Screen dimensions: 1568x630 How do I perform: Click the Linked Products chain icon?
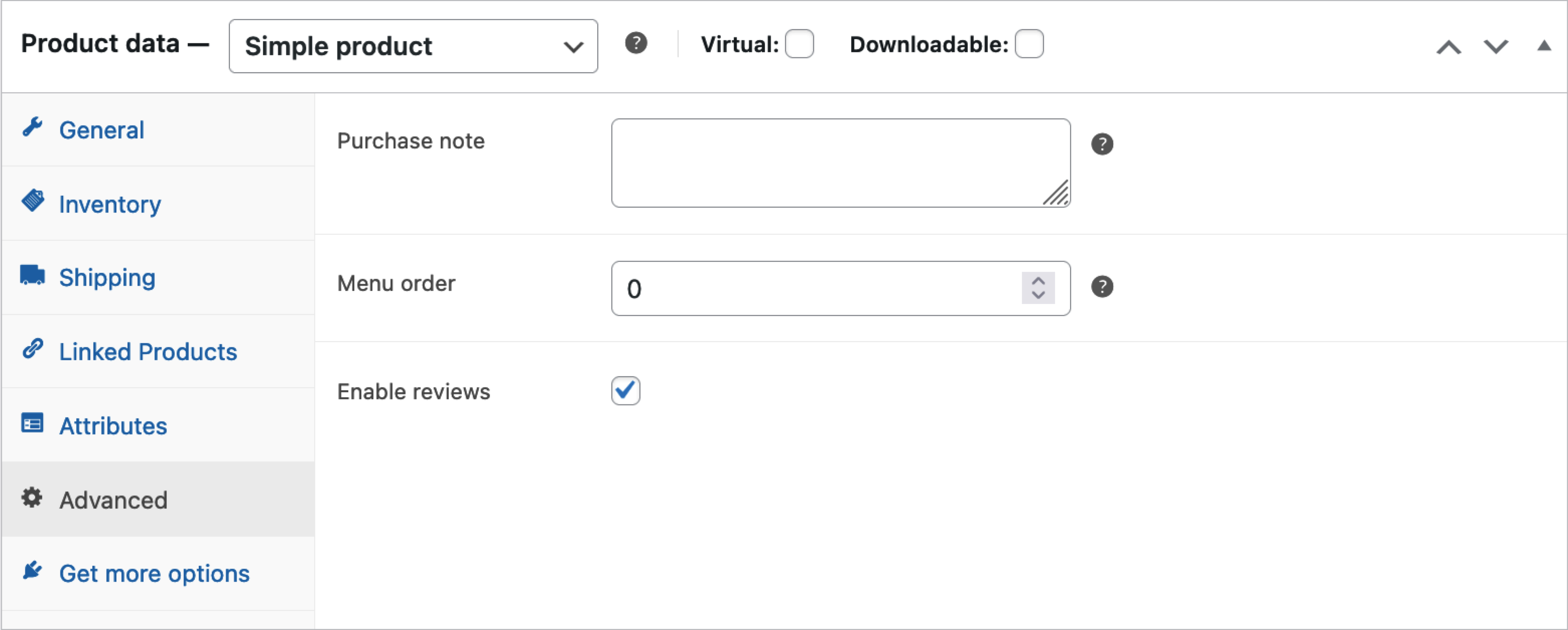[32, 349]
